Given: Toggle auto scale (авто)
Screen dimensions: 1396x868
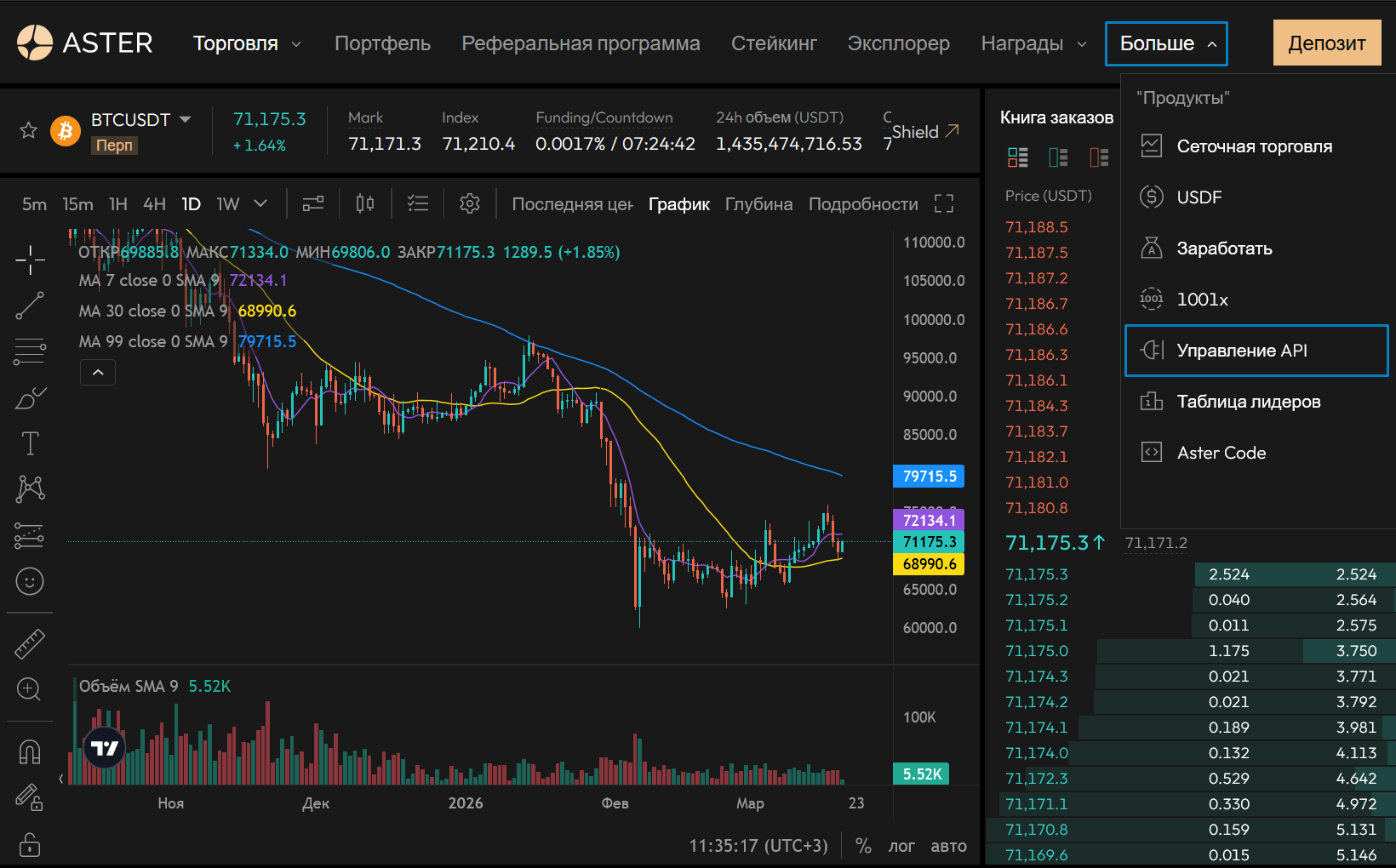Looking at the screenshot, I should (x=949, y=846).
